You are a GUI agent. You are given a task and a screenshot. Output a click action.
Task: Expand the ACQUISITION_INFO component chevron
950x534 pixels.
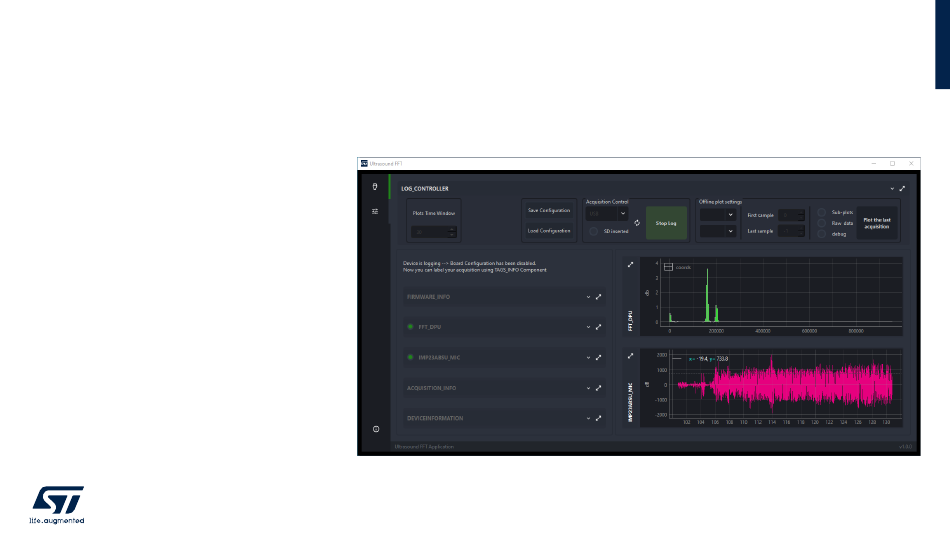point(588,388)
